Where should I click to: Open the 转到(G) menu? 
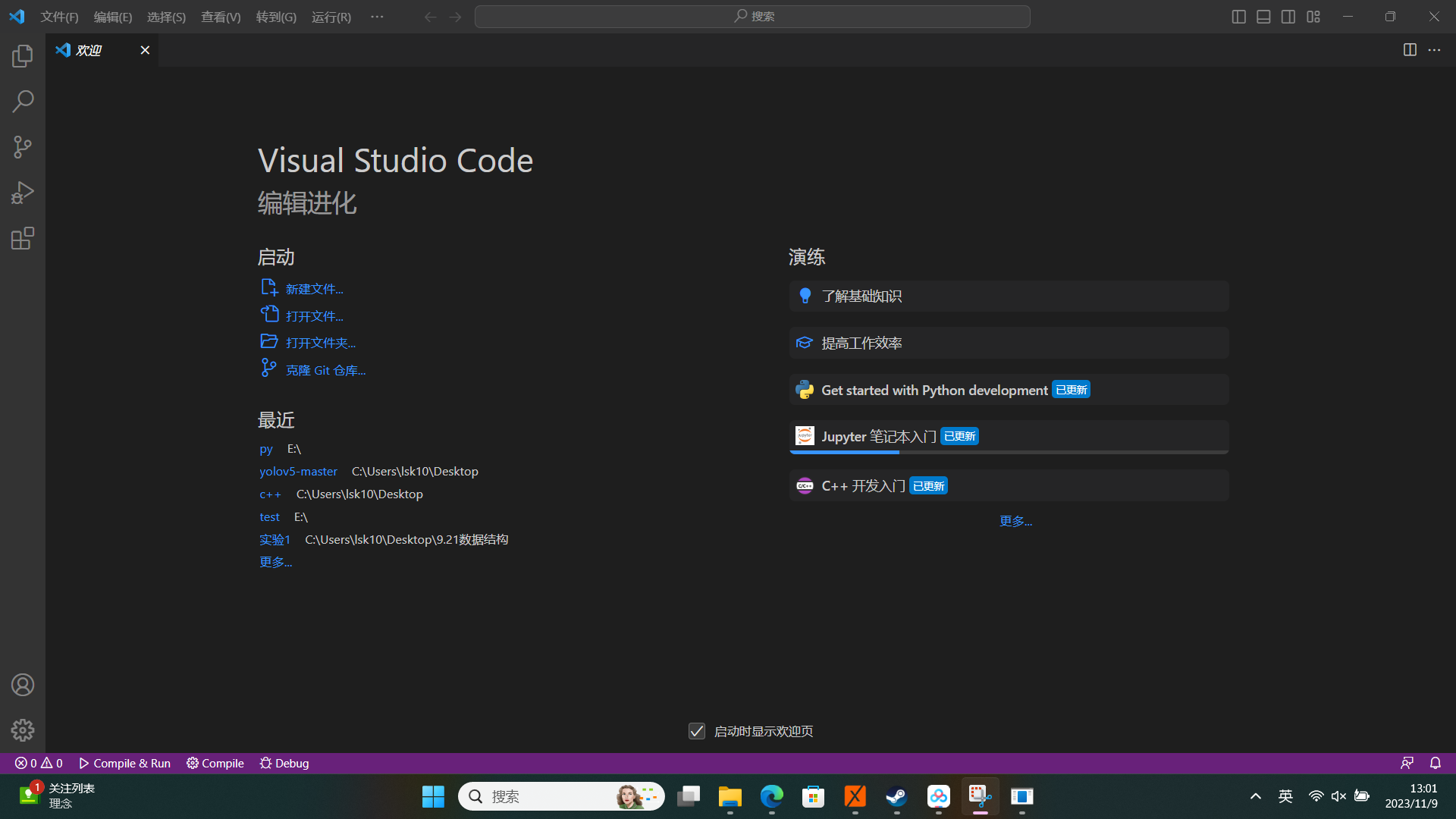coord(276,17)
